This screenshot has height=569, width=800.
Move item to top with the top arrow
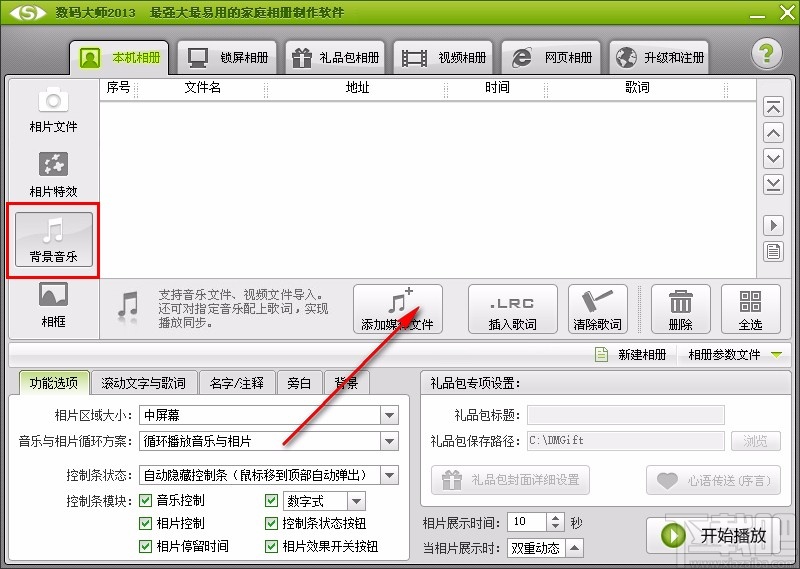pos(773,107)
